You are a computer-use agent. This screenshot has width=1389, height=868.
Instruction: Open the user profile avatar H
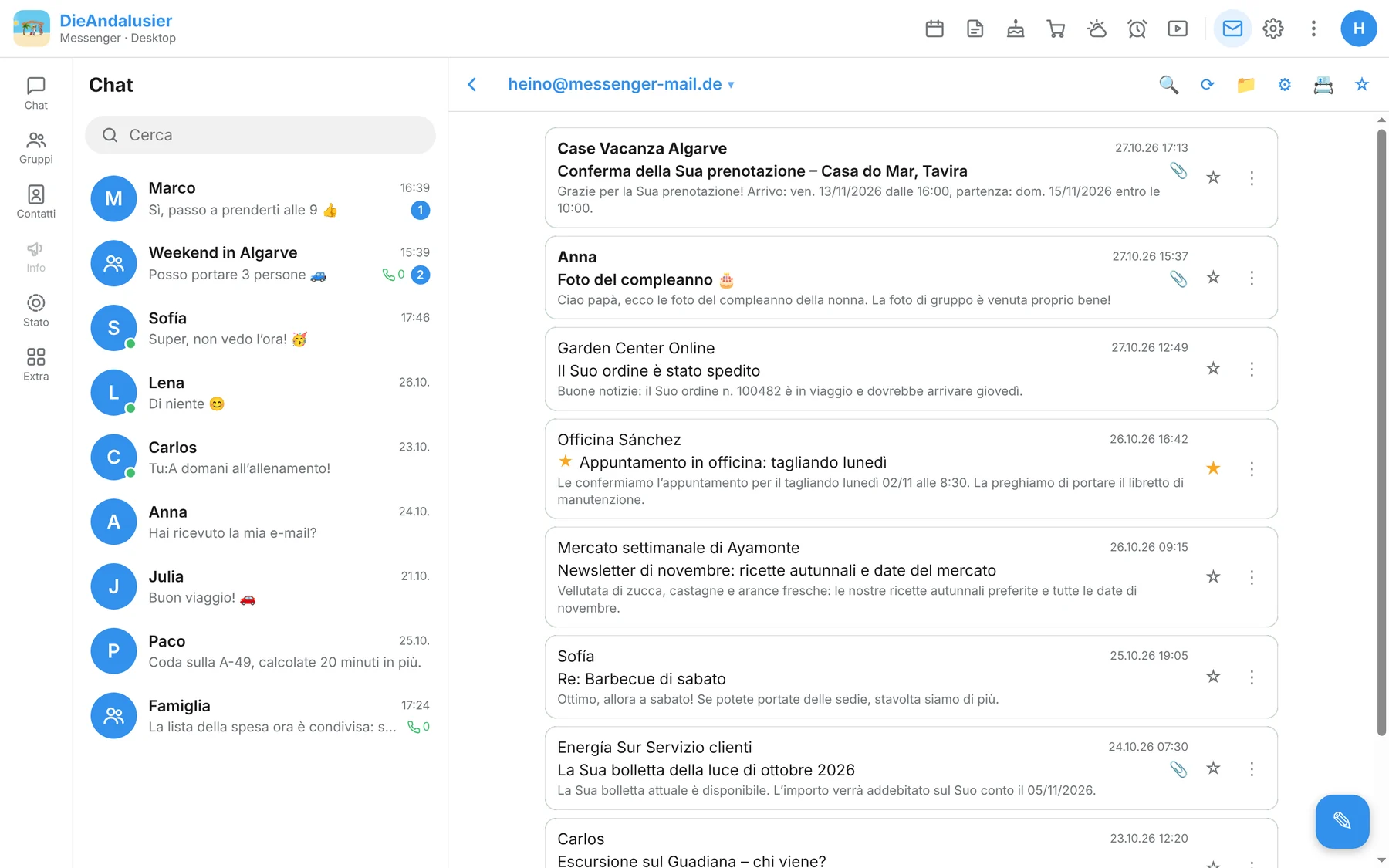click(x=1359, y=29)
